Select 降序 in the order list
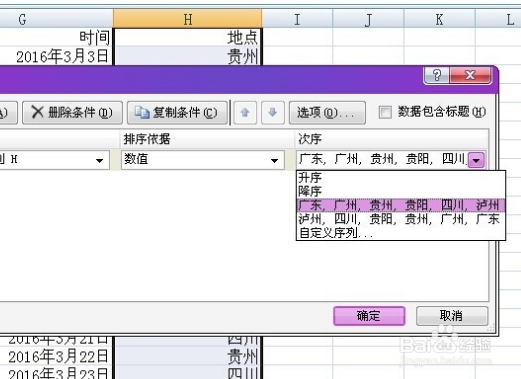 click(401, 191)
